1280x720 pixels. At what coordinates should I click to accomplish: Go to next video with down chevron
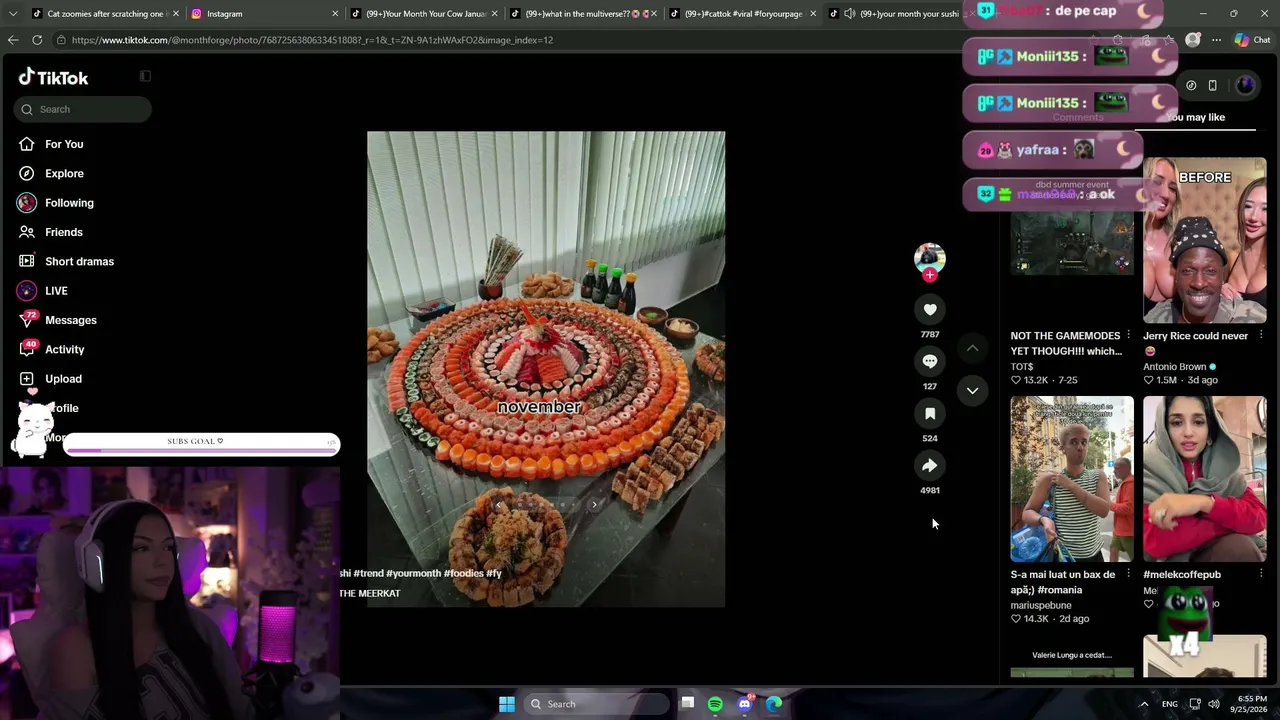click(972, 390)
